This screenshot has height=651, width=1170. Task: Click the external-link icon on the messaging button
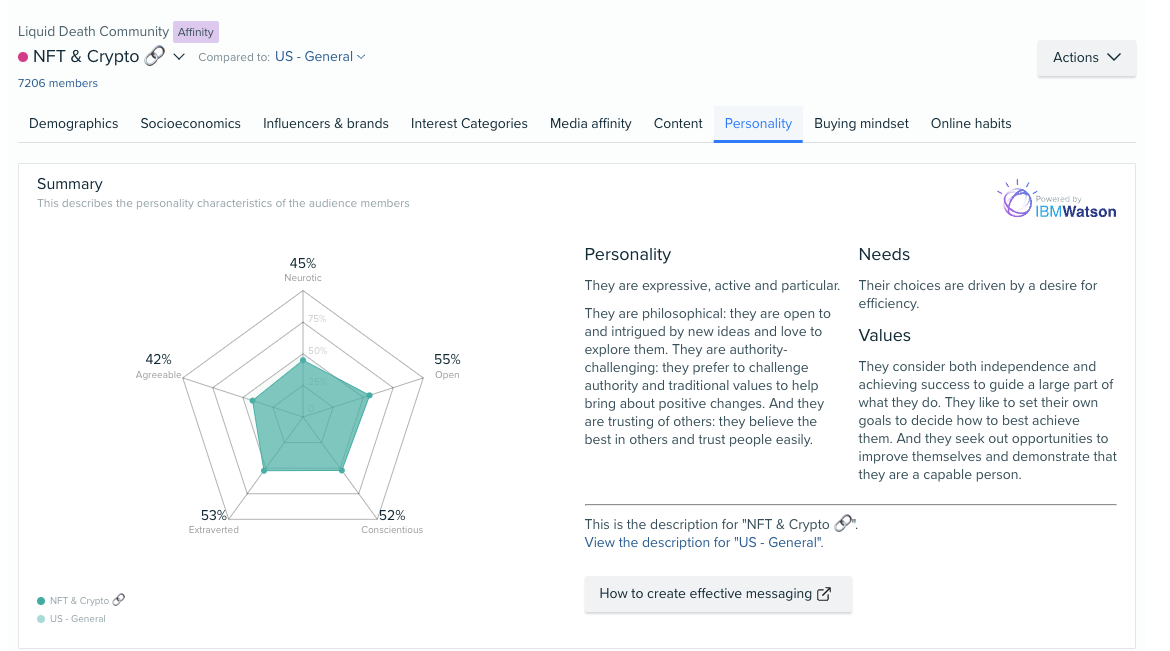pos(823,593)
